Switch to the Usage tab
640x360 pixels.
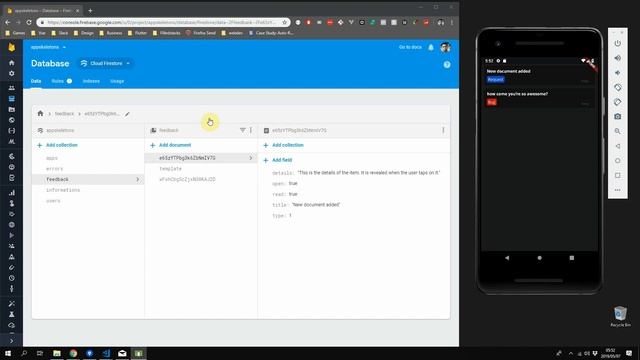(x=117, y=81)
